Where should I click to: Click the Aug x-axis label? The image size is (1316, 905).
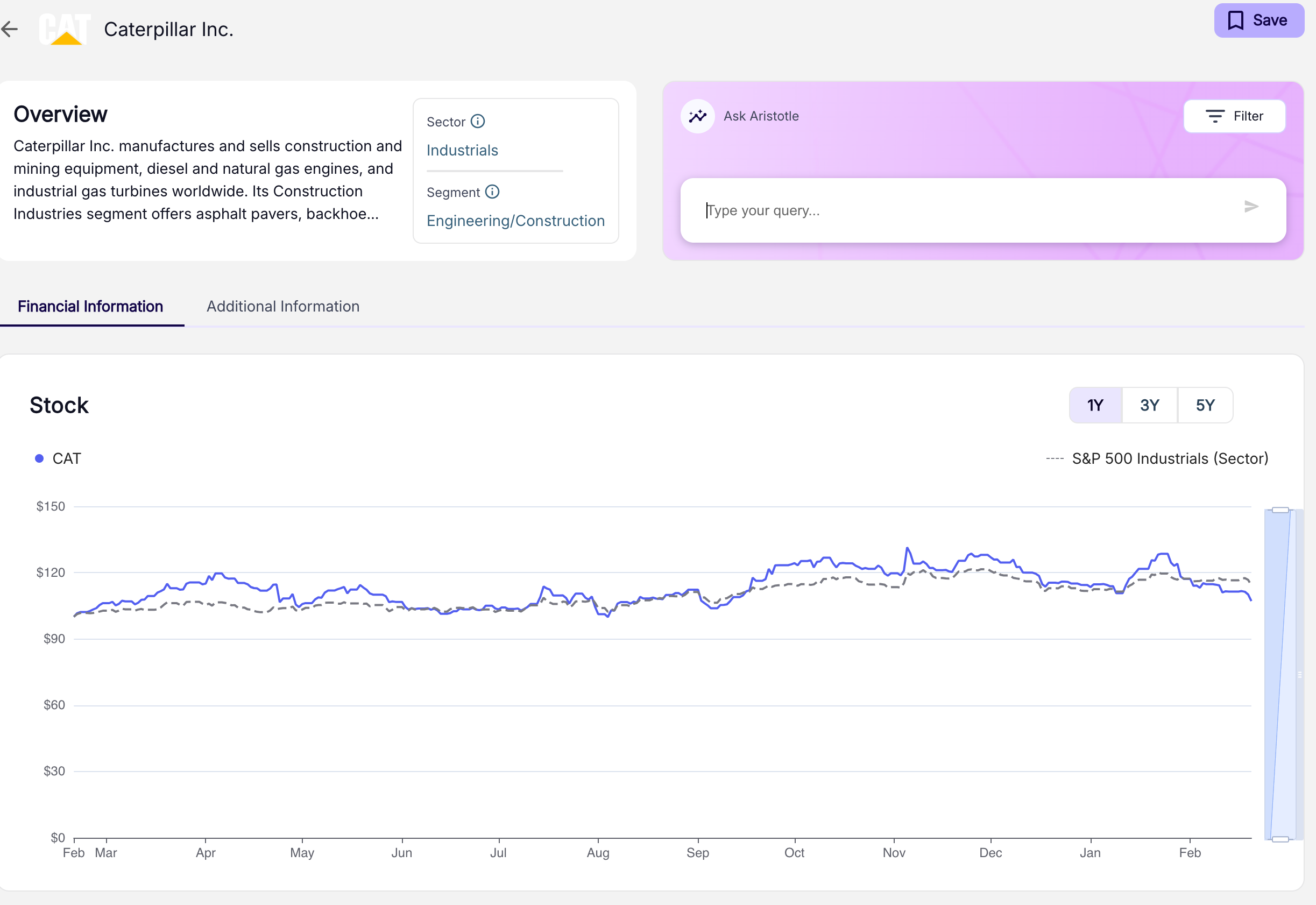click(x=598, y=853)
